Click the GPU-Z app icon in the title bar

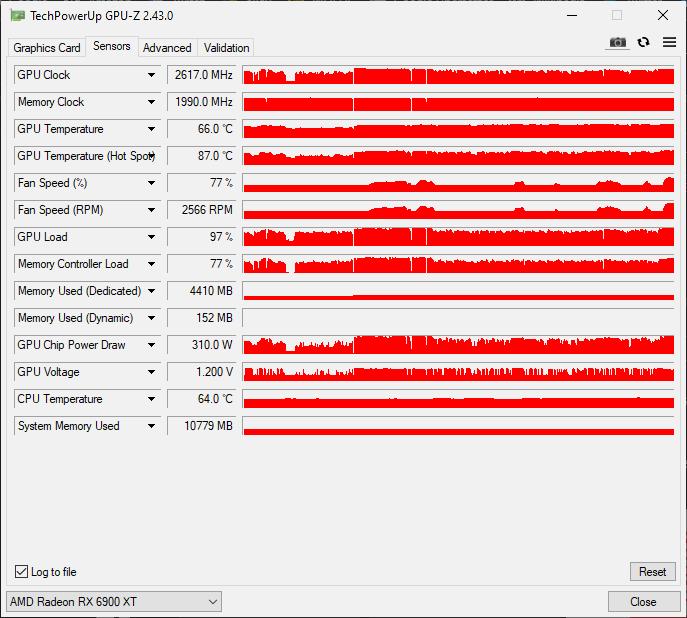coord(18,16)
